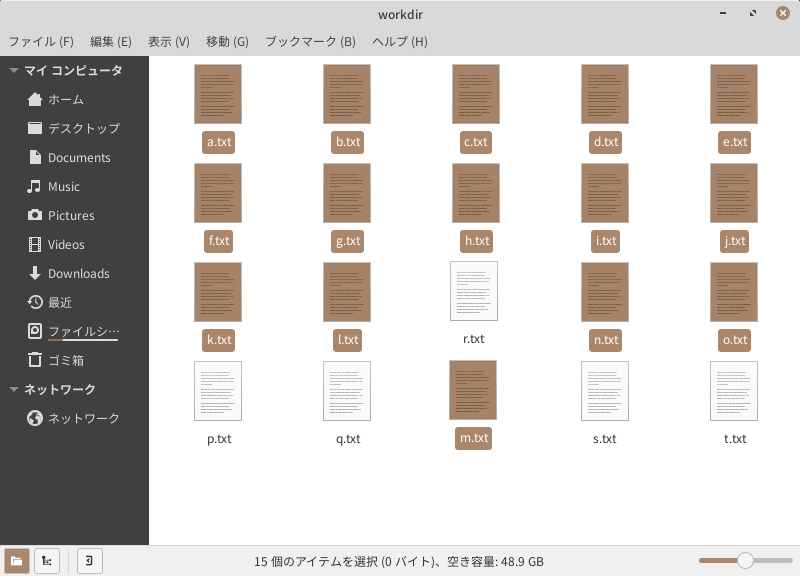Hide the sidebar with status bar button
The height and width of the screenshot is (576, 800).
click(x=90, y=561)
